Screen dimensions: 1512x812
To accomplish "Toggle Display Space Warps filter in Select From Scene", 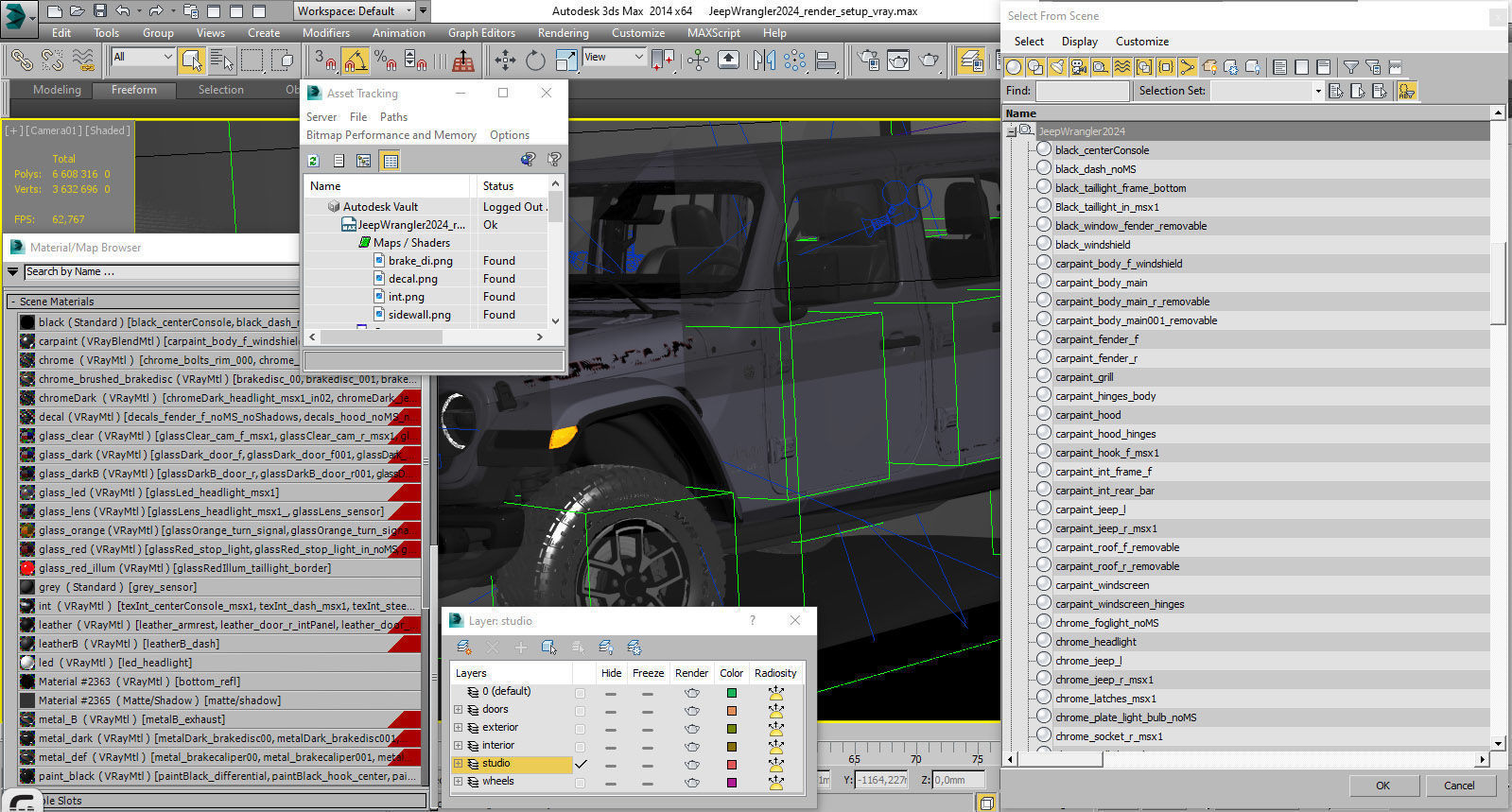I will click(1122, 67).
